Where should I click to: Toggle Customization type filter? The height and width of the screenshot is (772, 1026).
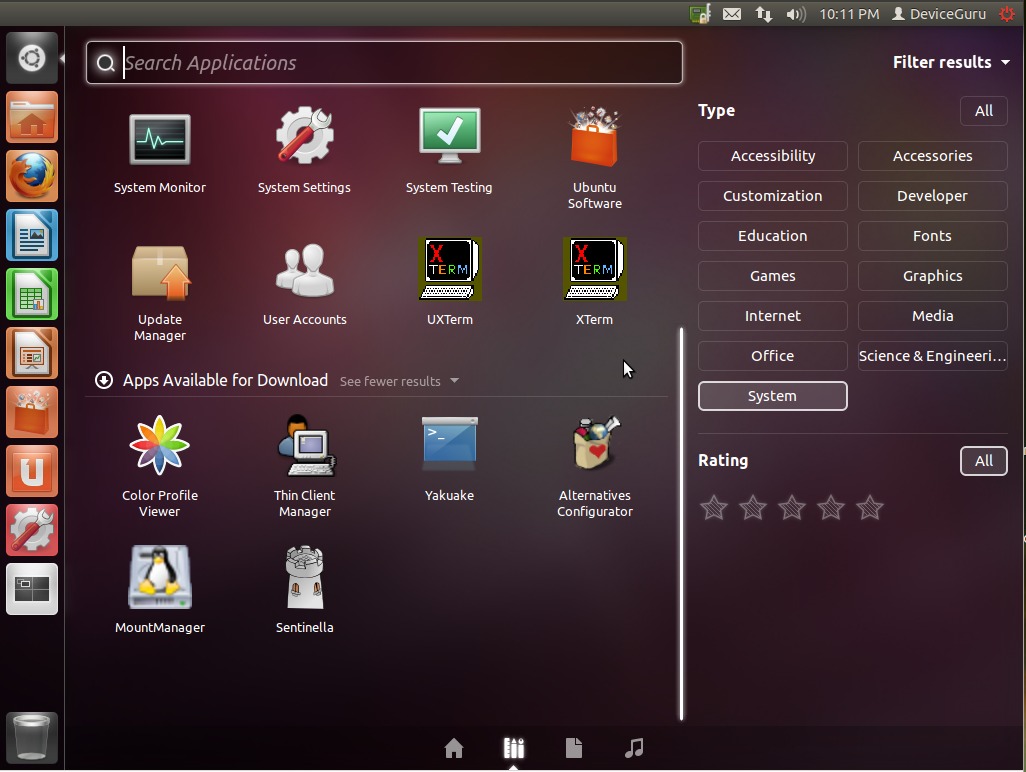point(773,196)
